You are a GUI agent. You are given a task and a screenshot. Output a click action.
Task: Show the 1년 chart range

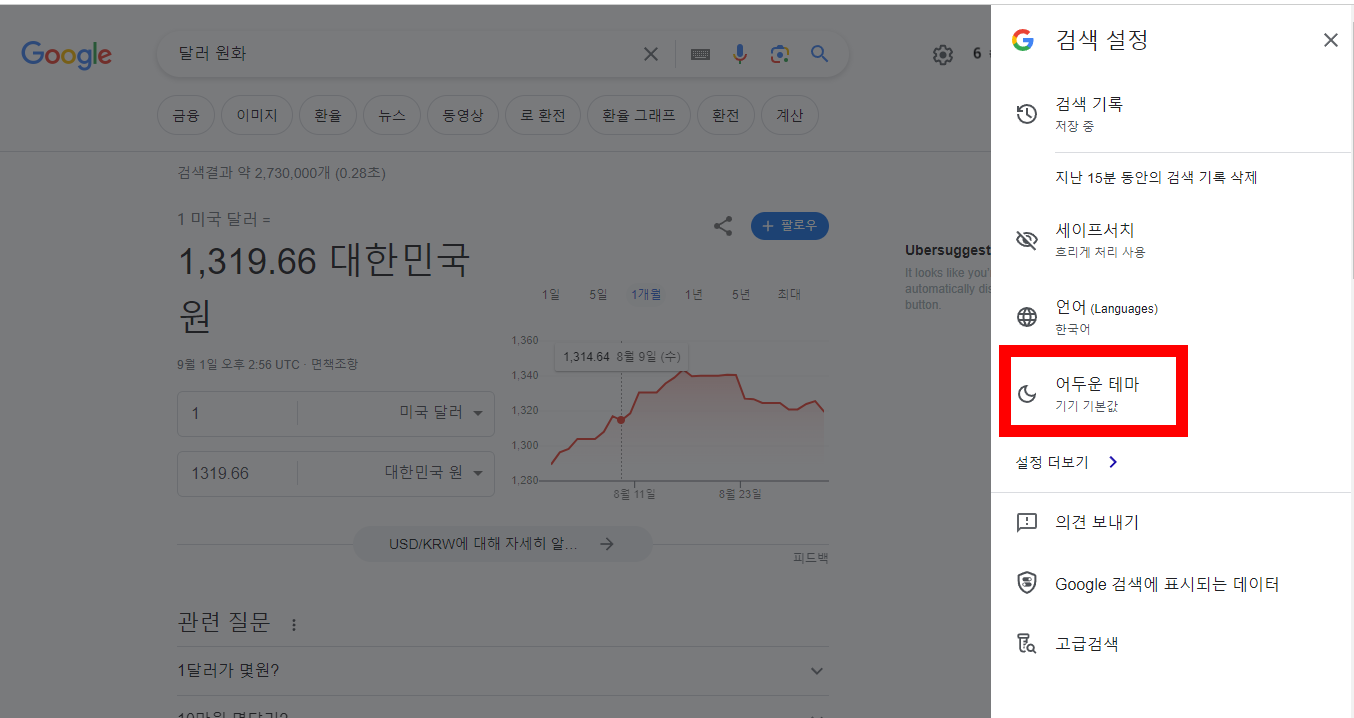coord(694,294)
